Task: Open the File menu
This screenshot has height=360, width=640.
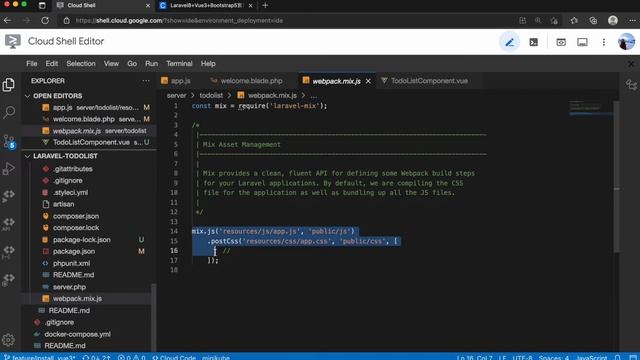Action: point(31,64)
